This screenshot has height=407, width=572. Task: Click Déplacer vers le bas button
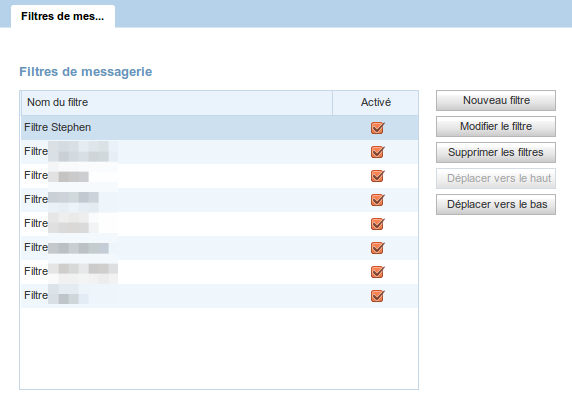pyautogui.click(x=496, y=204)
